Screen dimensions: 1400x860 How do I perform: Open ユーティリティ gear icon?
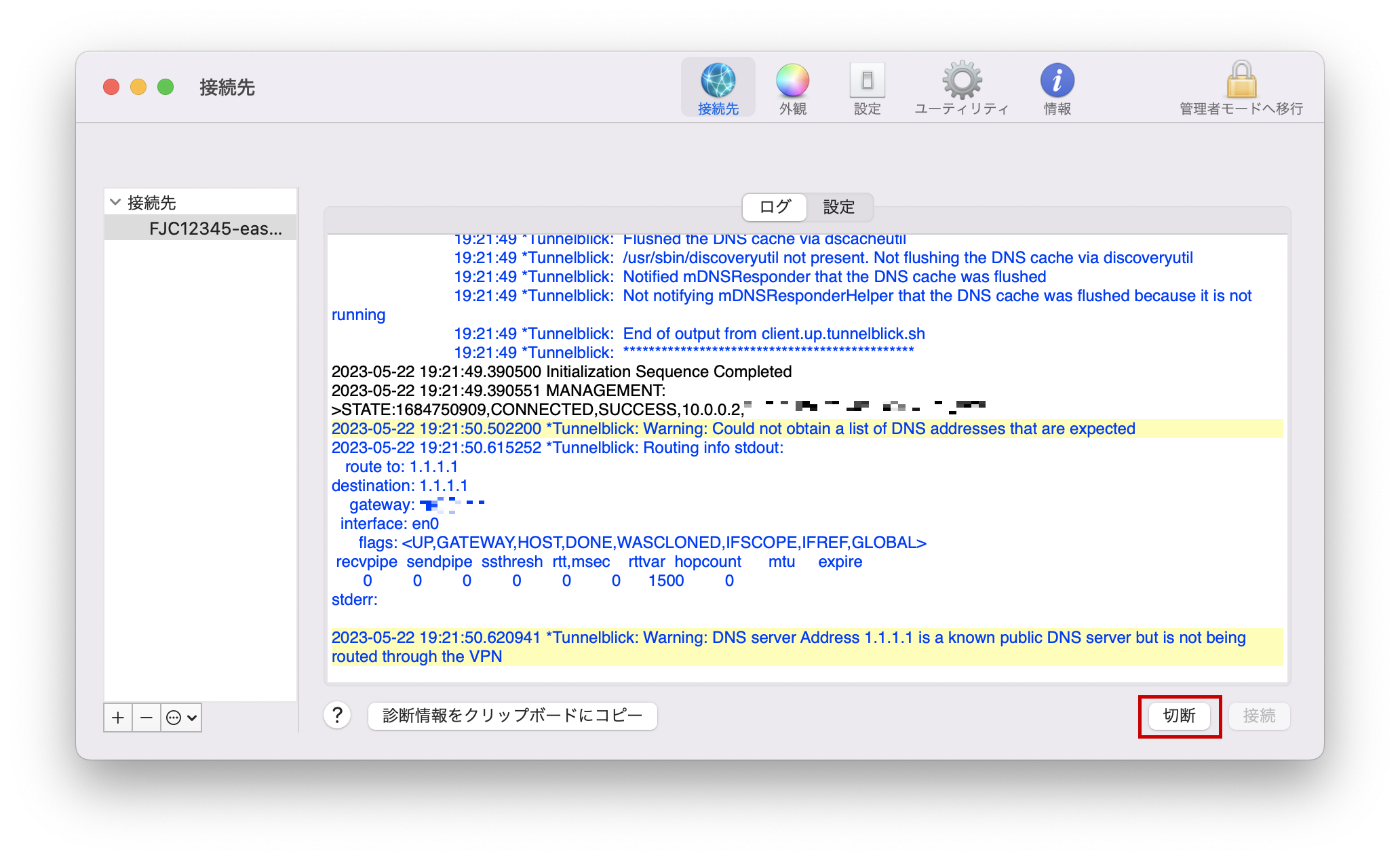click(961, 87)
